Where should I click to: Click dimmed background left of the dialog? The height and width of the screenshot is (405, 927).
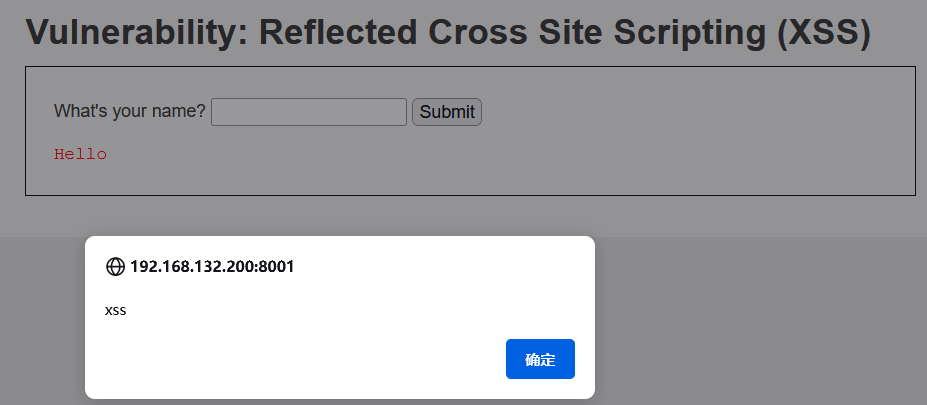point(42,320)
